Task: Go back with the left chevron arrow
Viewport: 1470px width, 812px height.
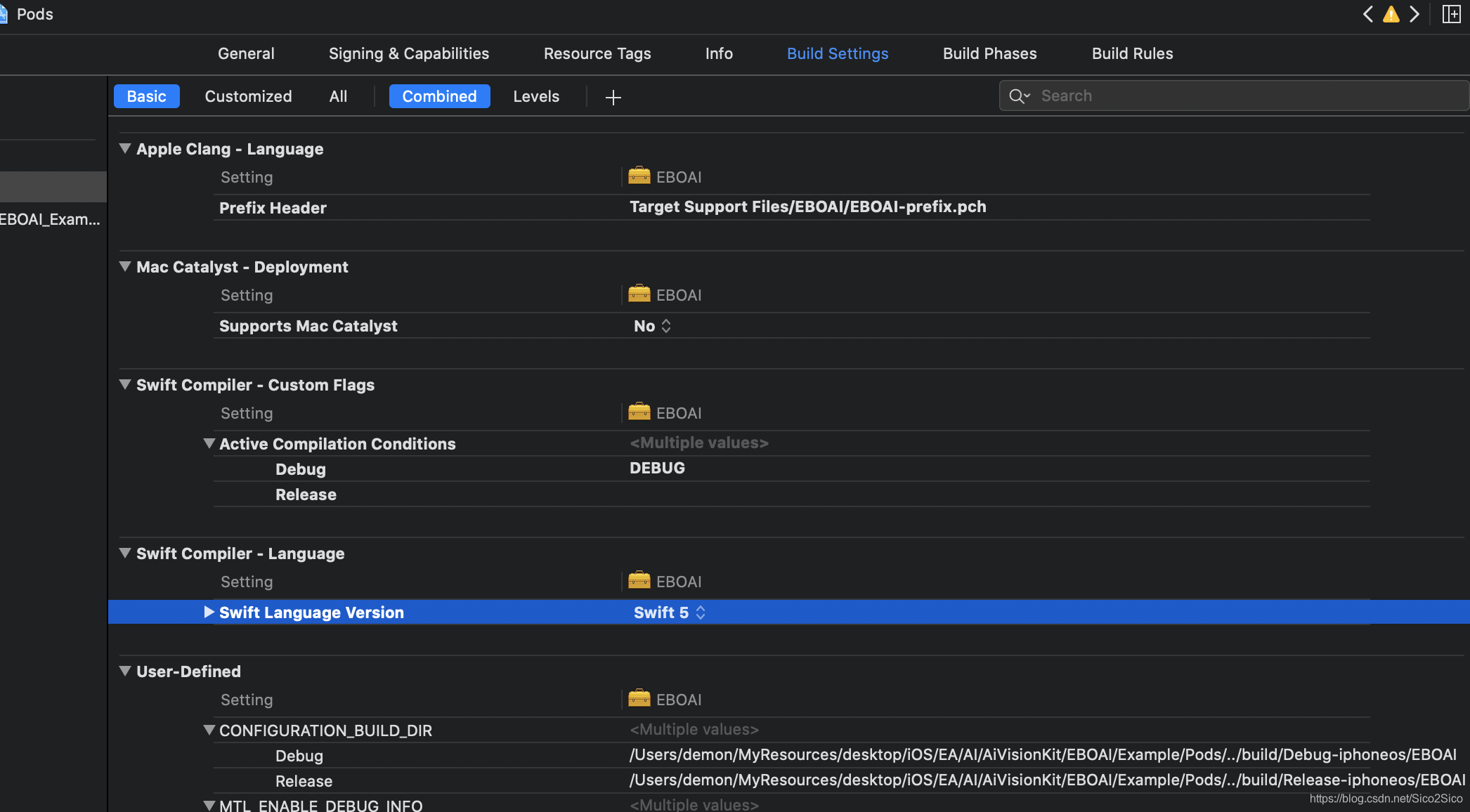Action: [1367, 14]
